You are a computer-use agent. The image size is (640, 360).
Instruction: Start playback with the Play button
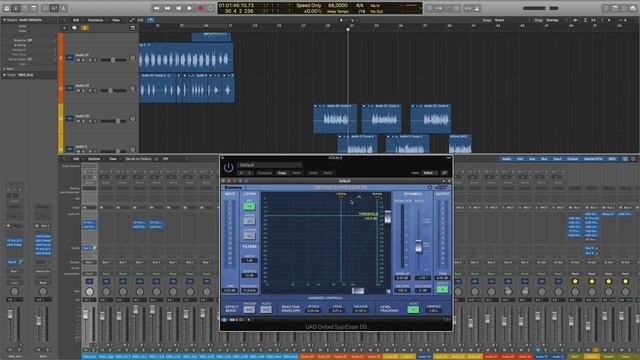click(189, 8)
